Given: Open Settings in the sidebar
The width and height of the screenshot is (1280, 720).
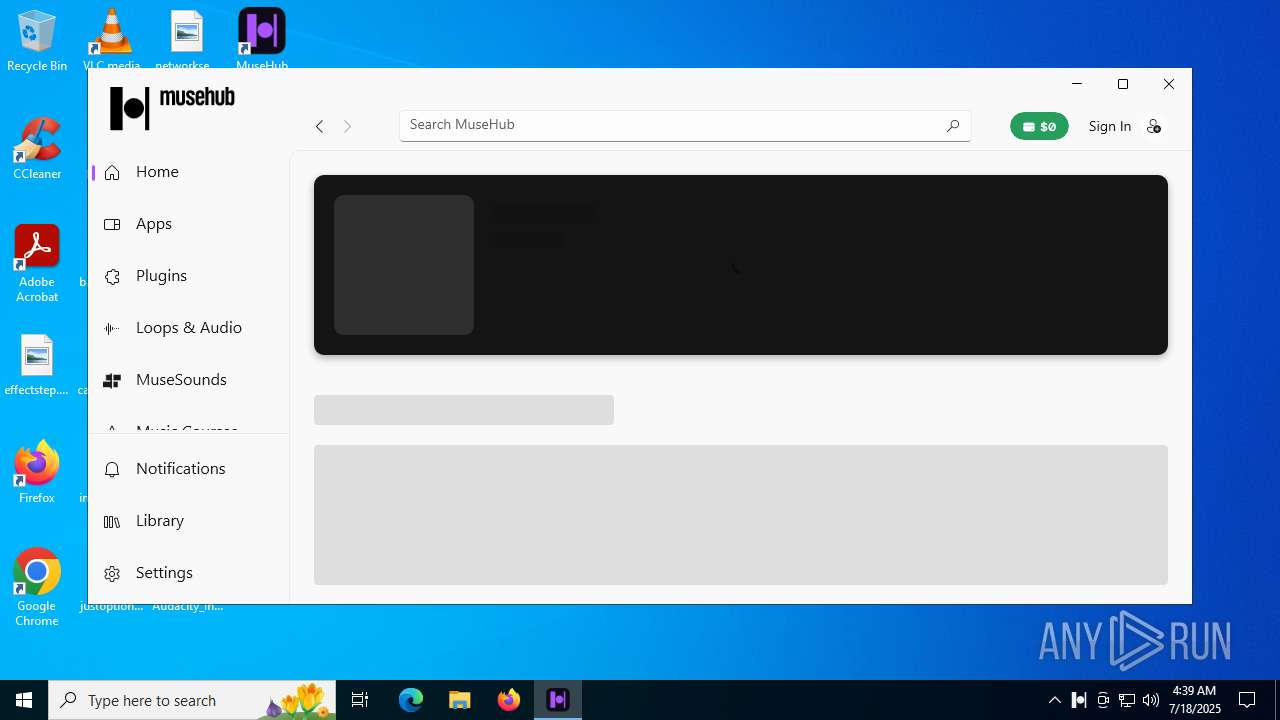Looking at the screenshot, I should click(x=189, y=573).
